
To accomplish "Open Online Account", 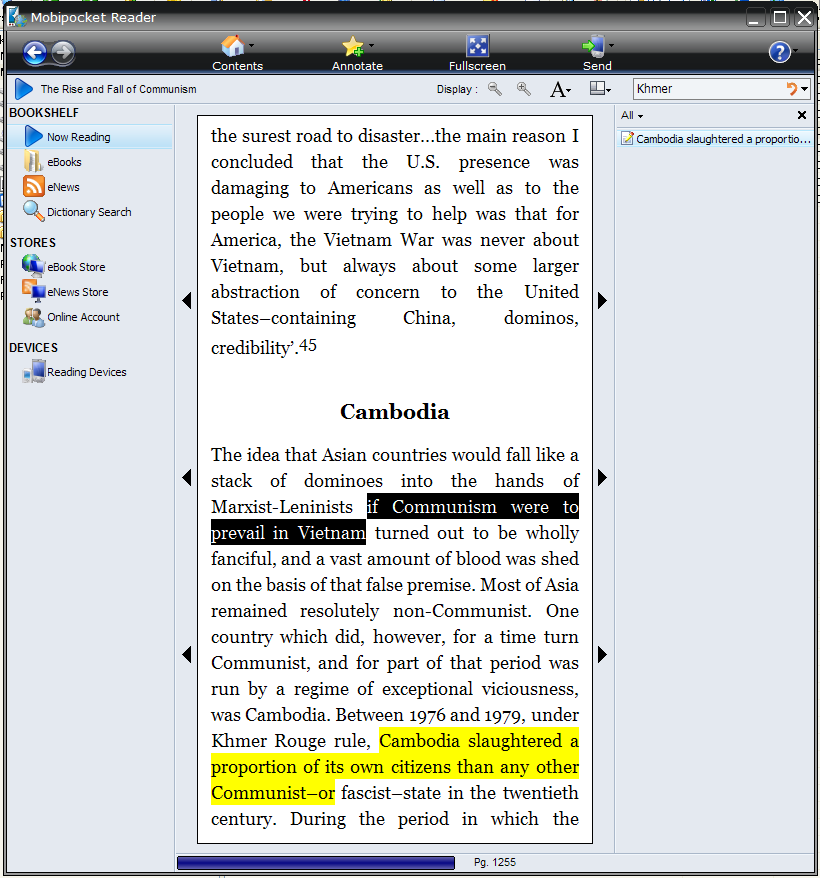I will point(83,317).
